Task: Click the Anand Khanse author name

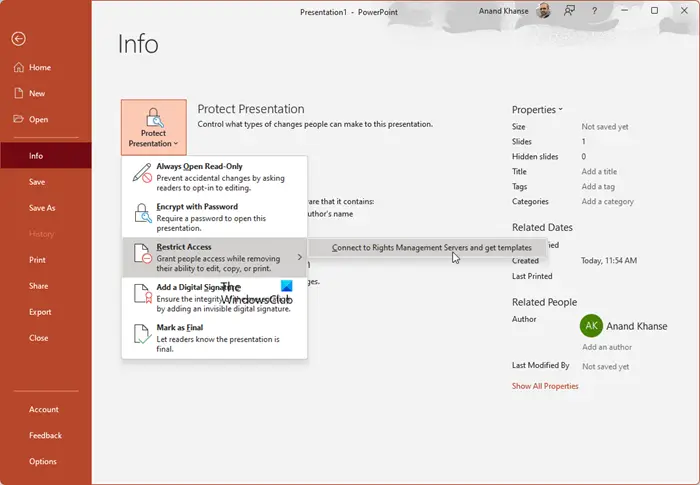Action: click(637, 326)
